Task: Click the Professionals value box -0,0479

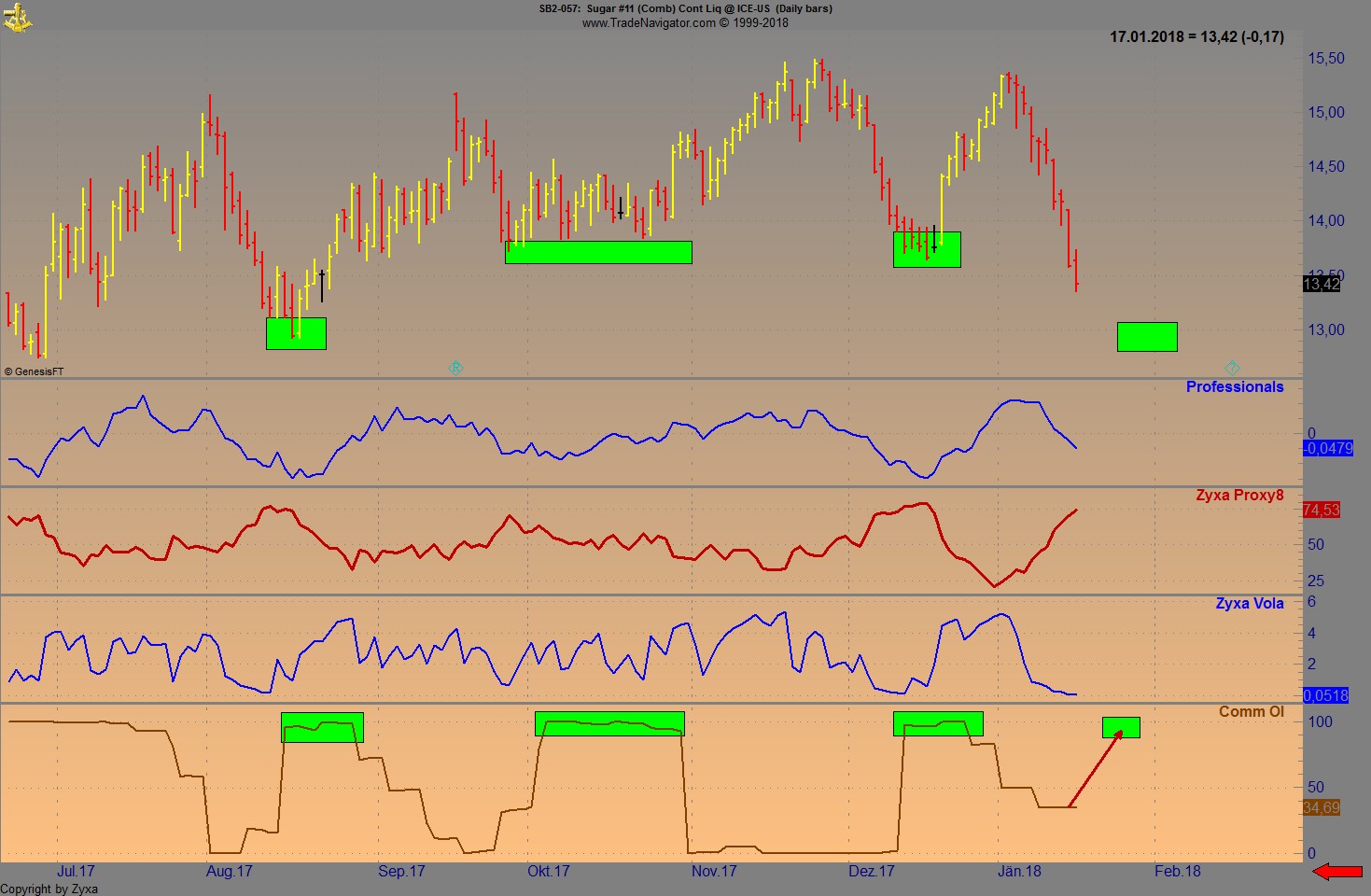Action: [x=1327, y=449]
